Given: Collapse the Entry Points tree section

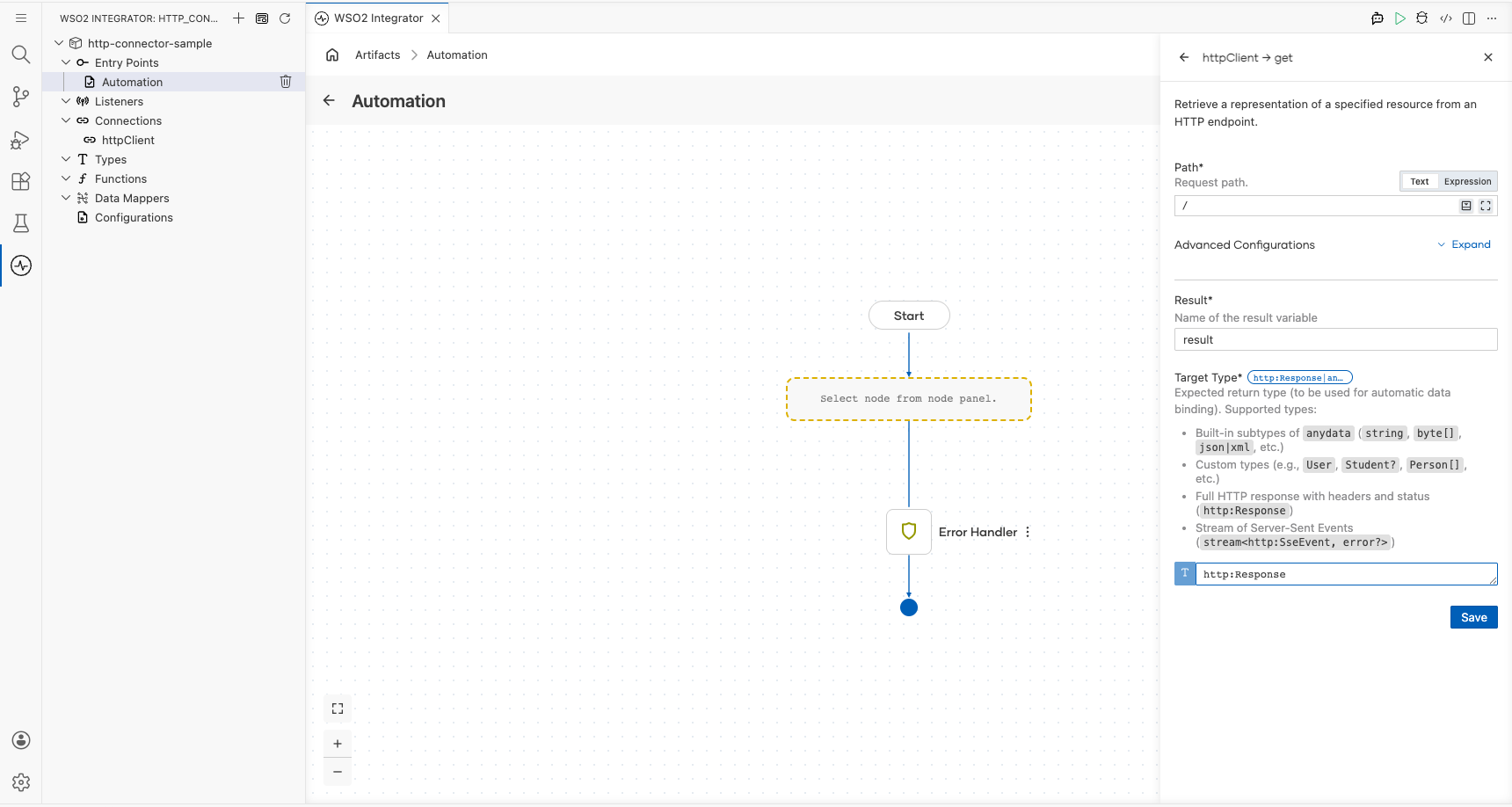Looking at the screenshot, I should [66, 62].
